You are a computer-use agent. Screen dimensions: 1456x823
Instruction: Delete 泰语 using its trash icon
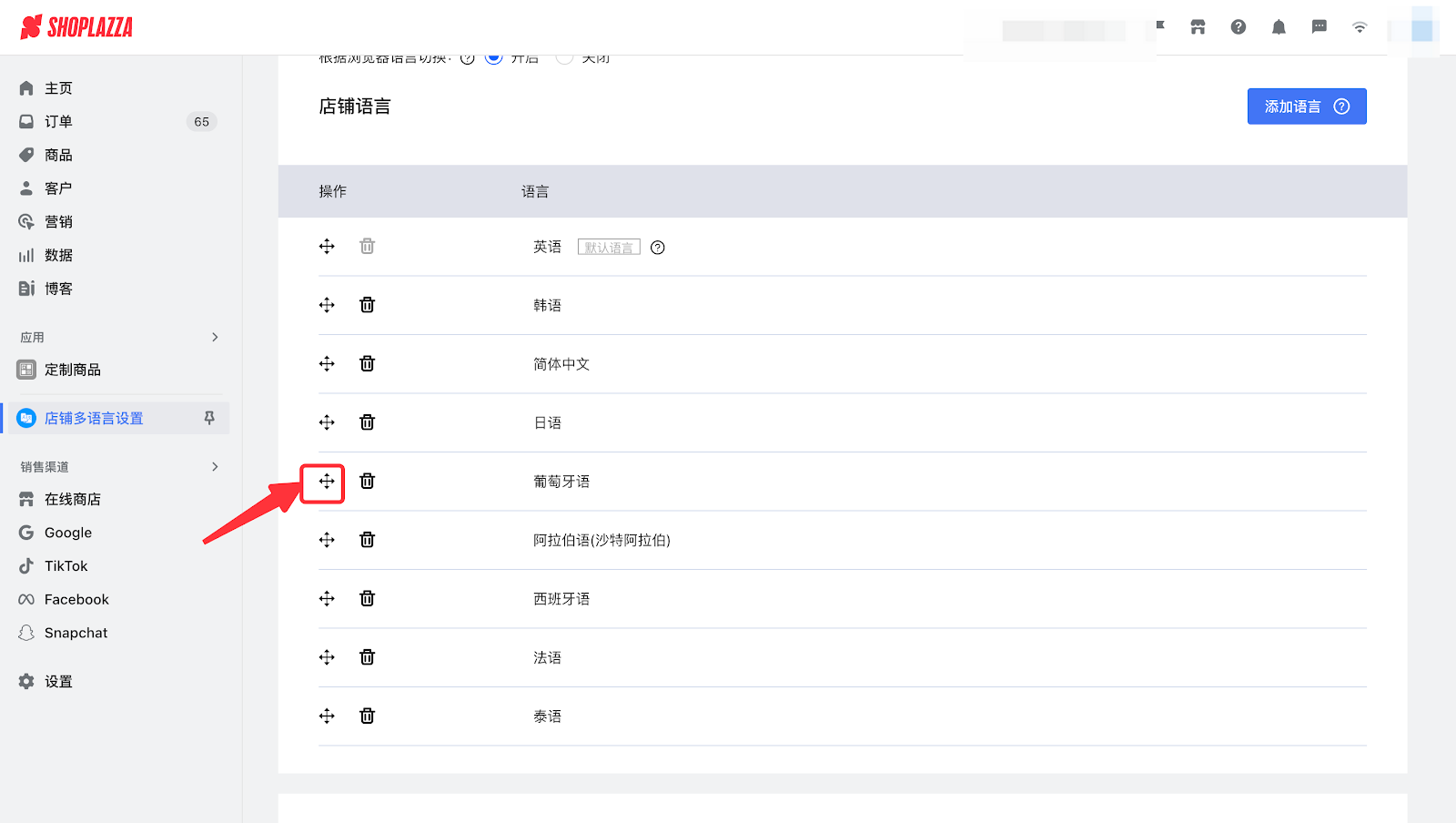pyautogui.click(x=367, y=716)
